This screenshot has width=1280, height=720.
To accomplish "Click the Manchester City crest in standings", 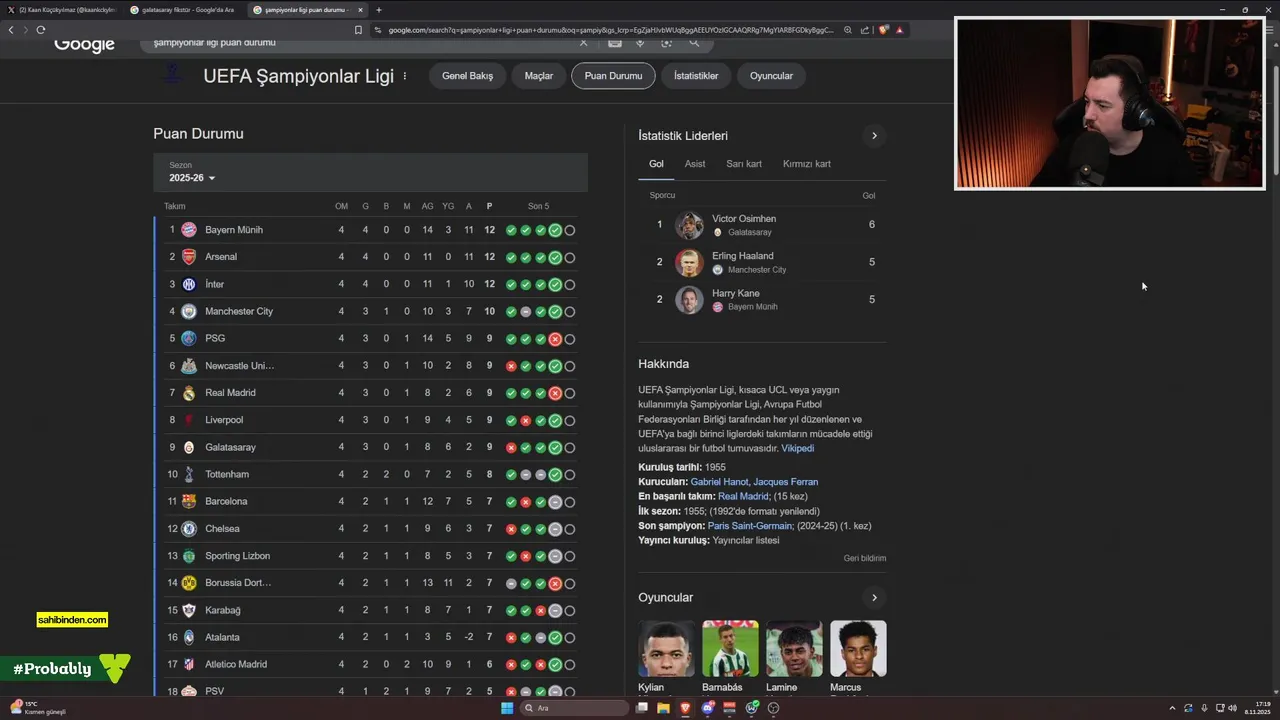I will [189, 311].
